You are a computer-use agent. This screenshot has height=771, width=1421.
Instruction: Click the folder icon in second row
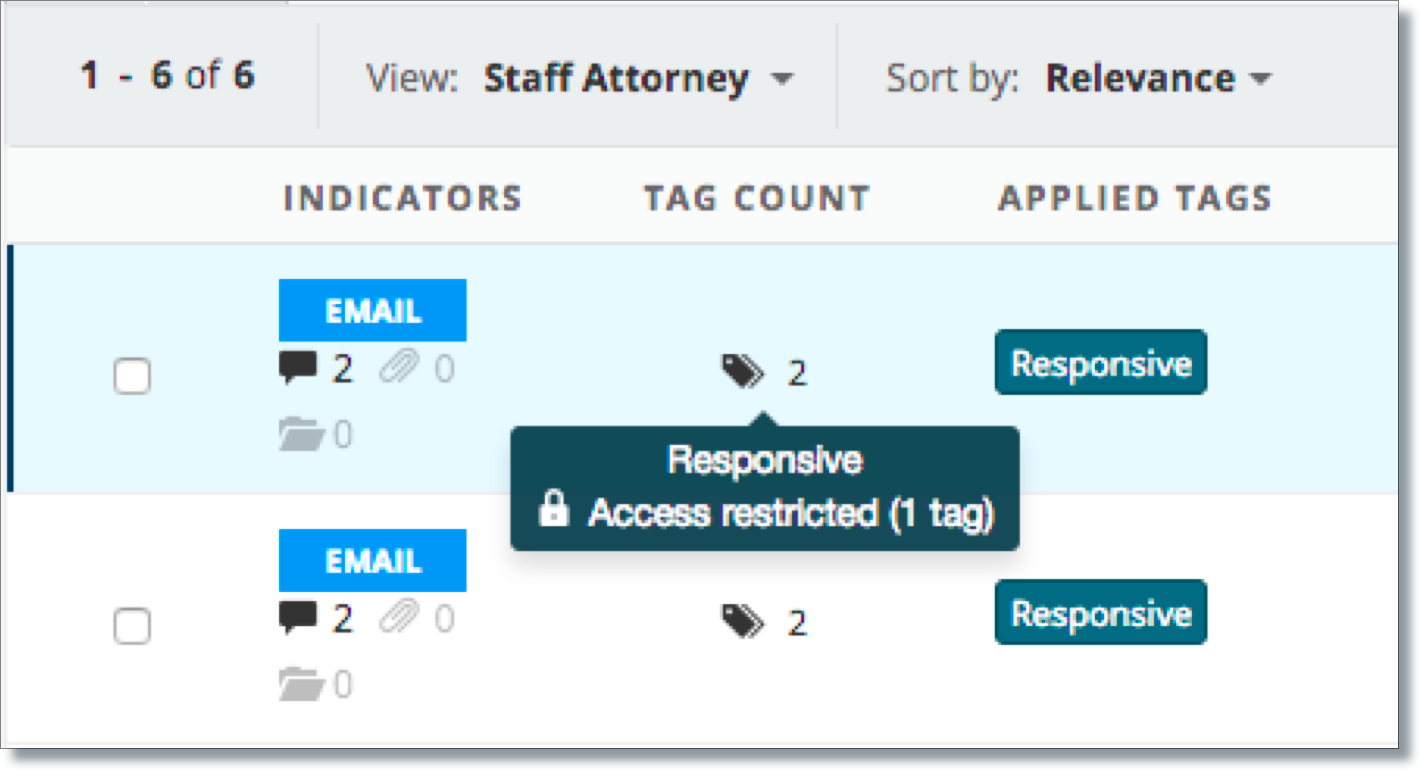[x=301, y=685]
